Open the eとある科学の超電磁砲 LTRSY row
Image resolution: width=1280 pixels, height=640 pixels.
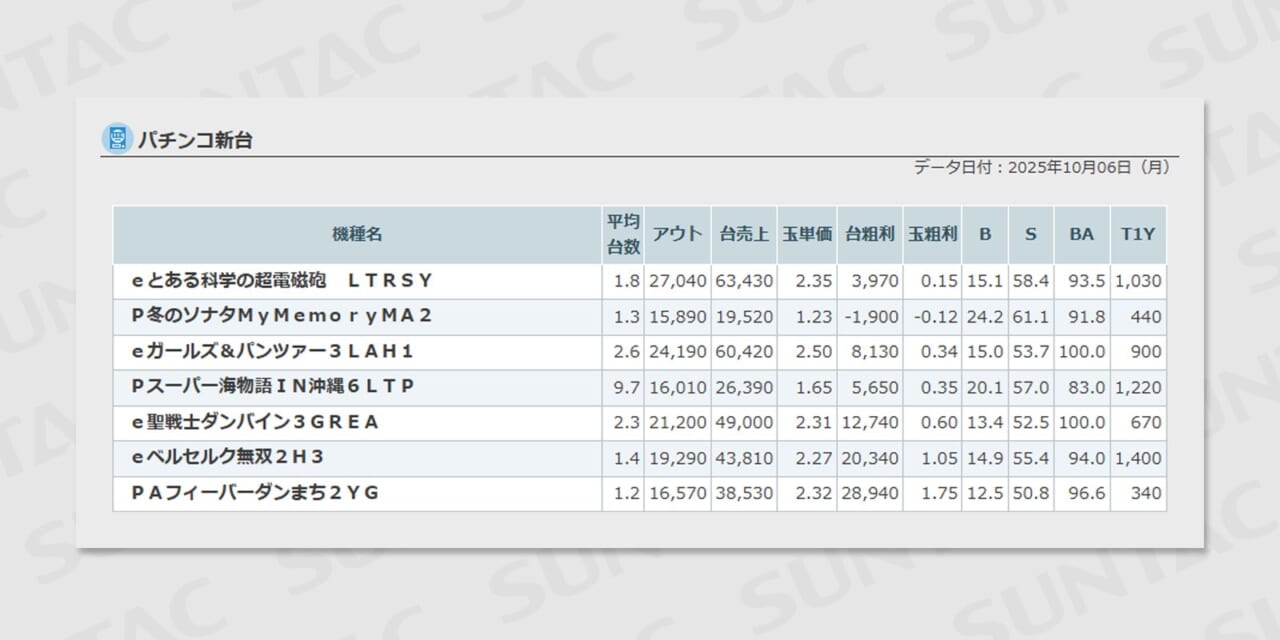coord(282,281)
